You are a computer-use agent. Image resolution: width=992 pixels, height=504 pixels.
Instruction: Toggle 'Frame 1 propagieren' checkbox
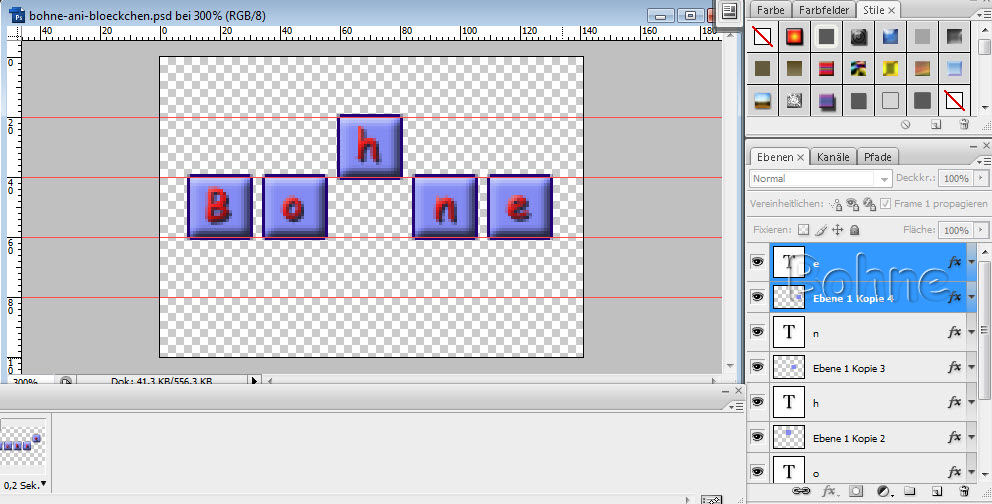tap(886, 204)
